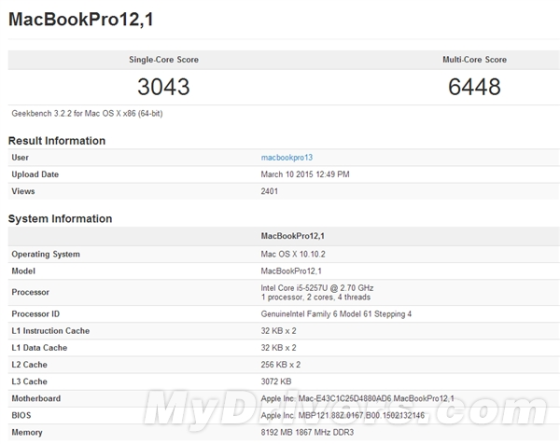Select the multi-core score 6448
The height and width of the screenshot is (444, 560).
474,87
